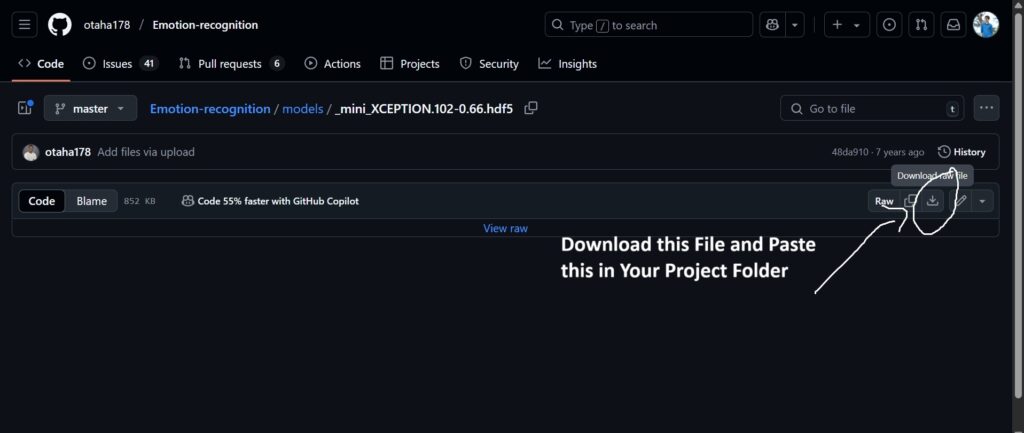Viewport: 1024px width, 433px height.
Task: Switch to the Pull requests tab
Action: [231, 63]
